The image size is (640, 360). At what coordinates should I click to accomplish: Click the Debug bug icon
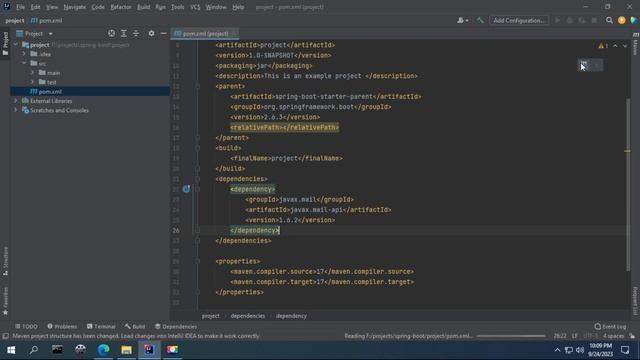click(570, 20)
